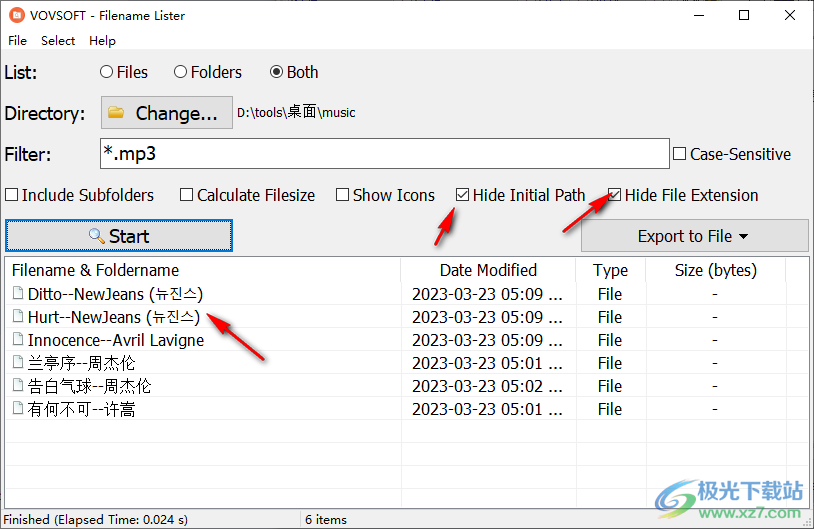Viewport: 814px width, 529px height.
Task: Sort by Size (bytes) column header
Action: [x=715, y=270]
